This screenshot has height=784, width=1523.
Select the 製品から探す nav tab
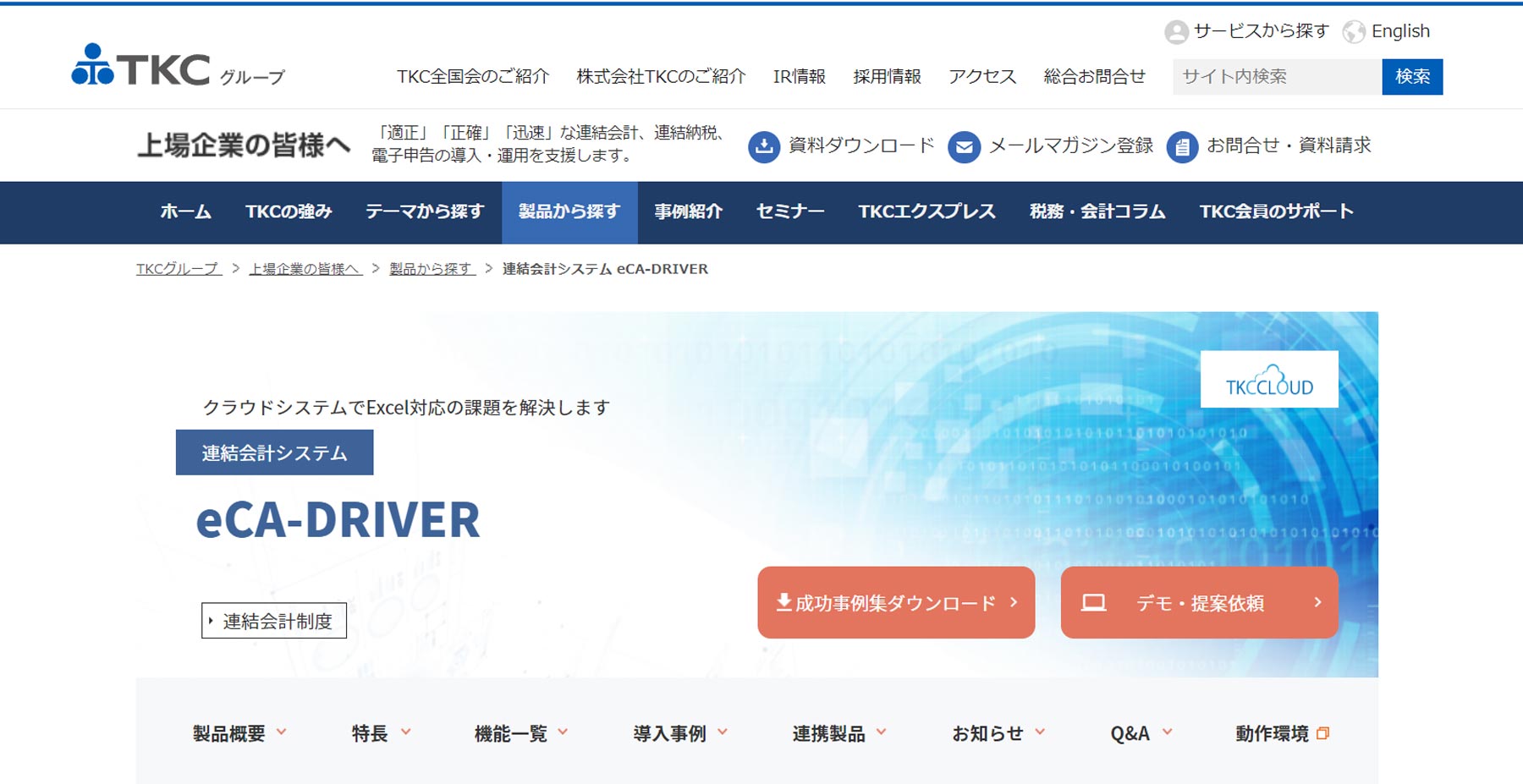pos(569,212)
